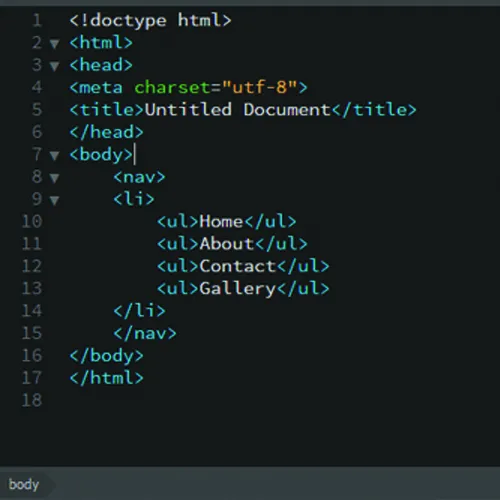Collapse the body tag fold arrow
500x500 pixels.
(54, 156)
